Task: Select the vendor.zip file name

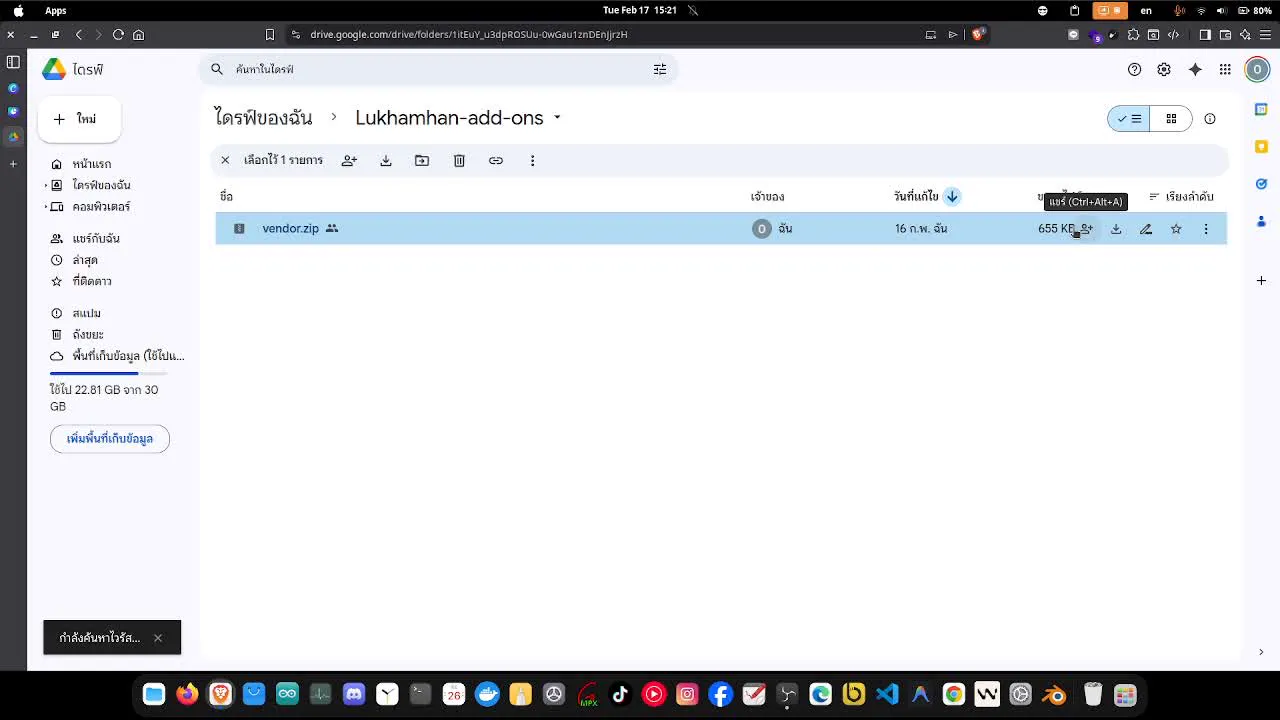Action: pos(290,229)
